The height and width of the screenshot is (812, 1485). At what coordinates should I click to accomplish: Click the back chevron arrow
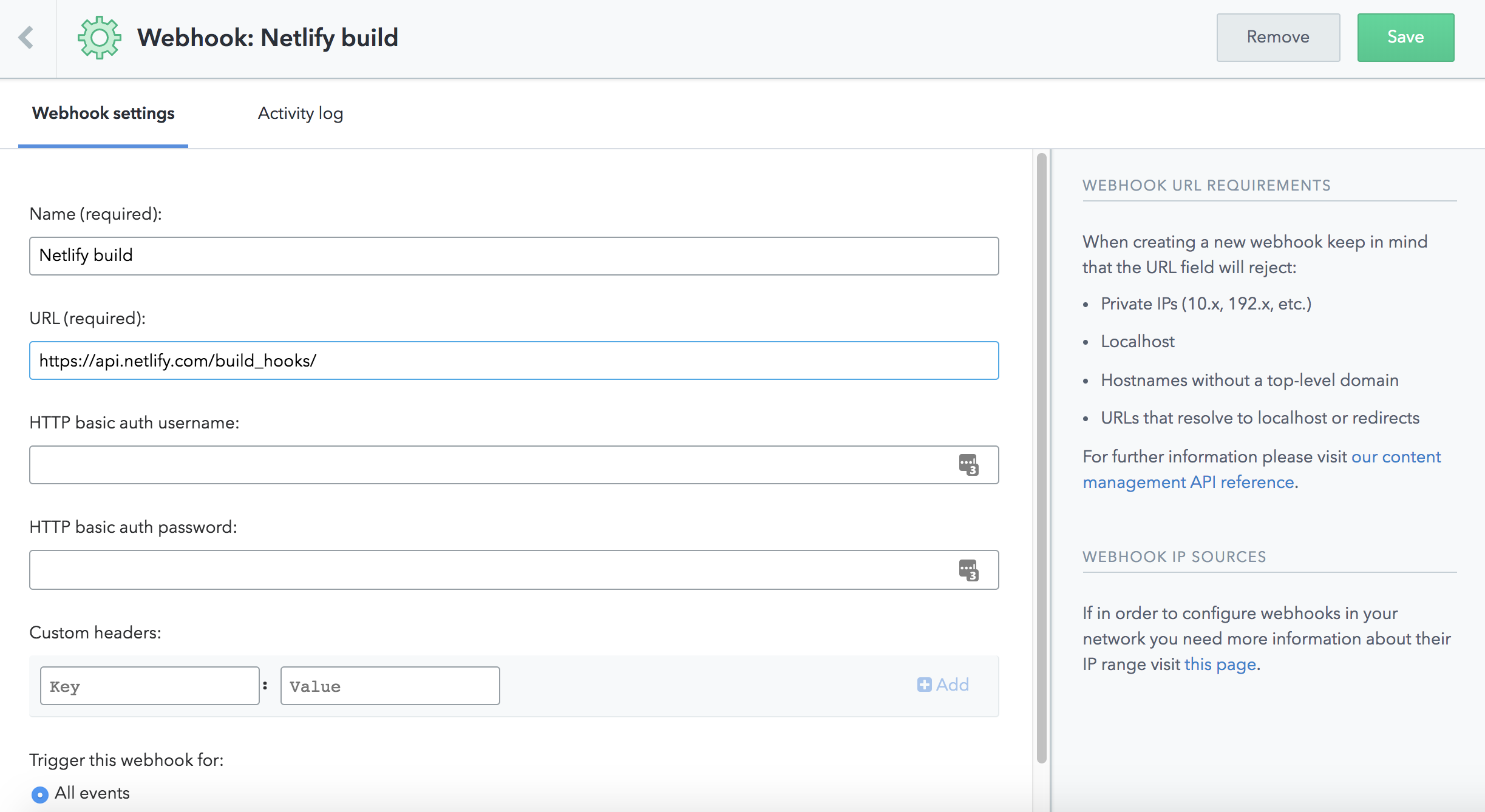(26, 38)
